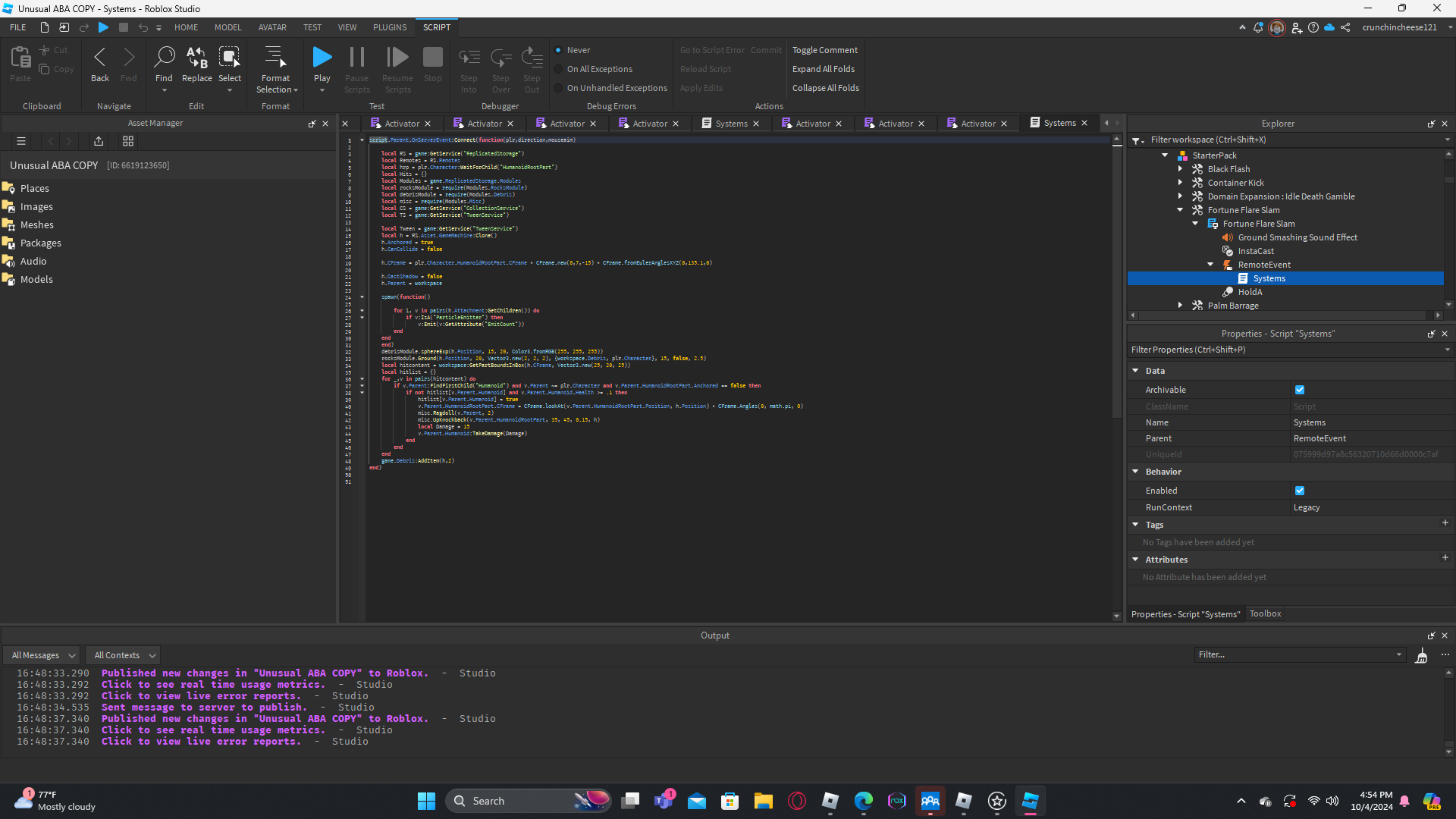1456x819 pixels.
Task: Click the share icon in top bar
Action: 1345,27
